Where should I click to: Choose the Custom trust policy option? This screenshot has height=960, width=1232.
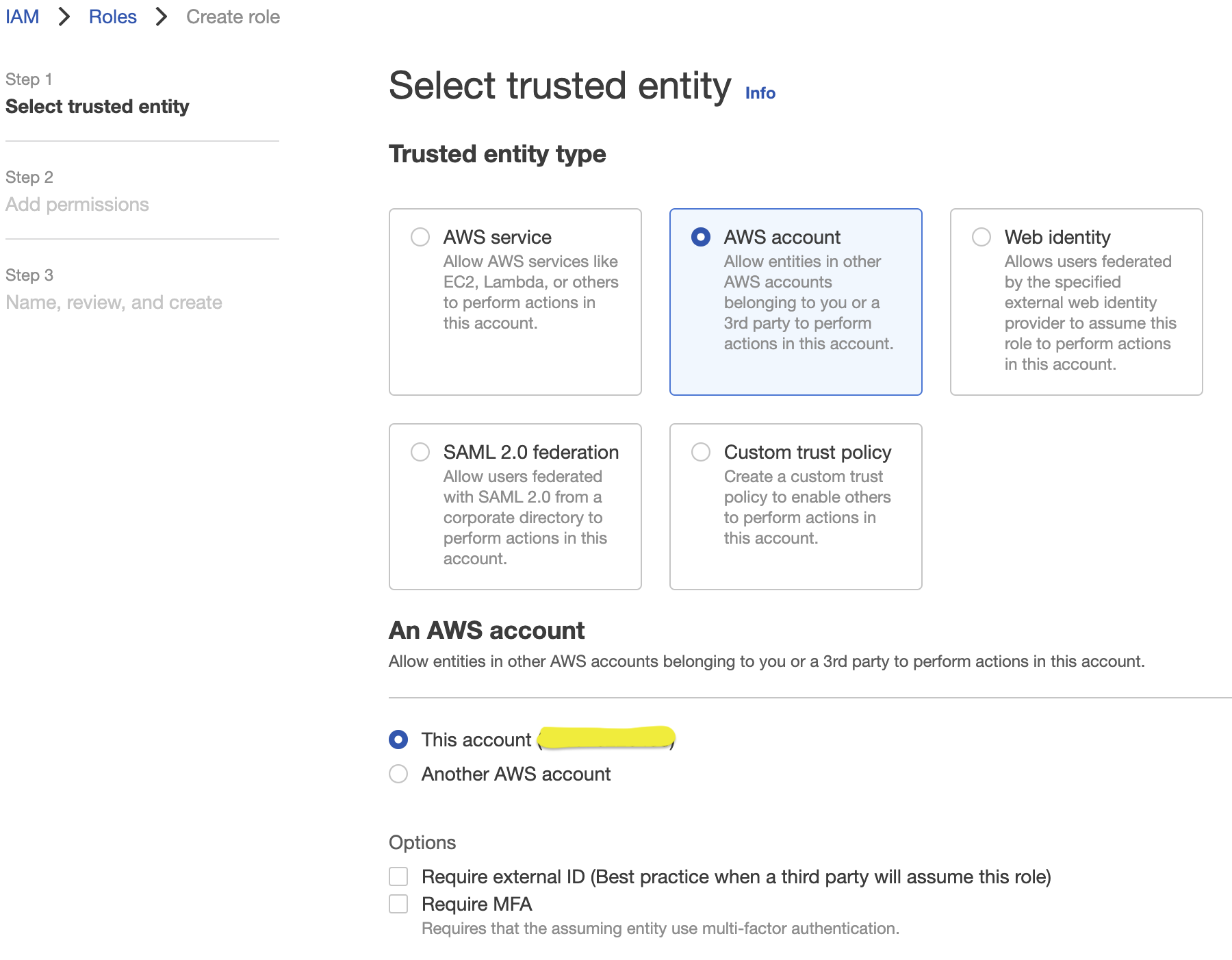tap(701, 452)
